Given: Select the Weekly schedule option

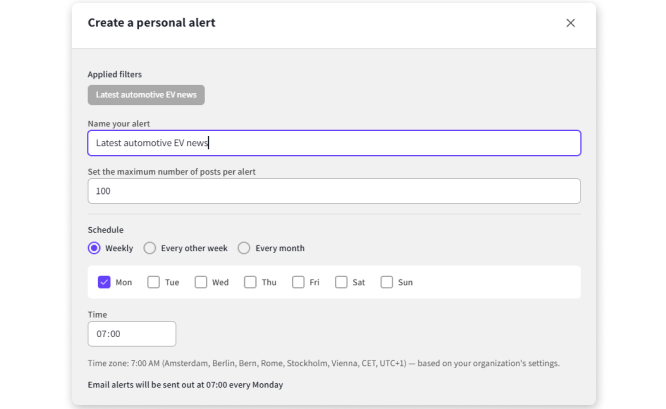Looking at the screenshot, I should click(x=94, y=248).
